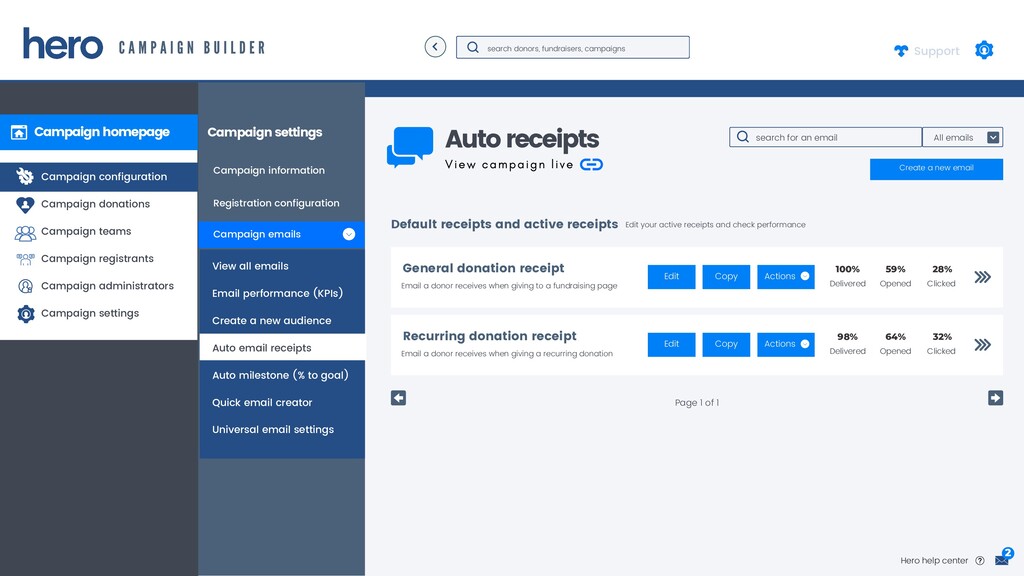1024x576 pixels.
Task: Open Actions dropdown for General donation receipt
Action: point(786,276)
